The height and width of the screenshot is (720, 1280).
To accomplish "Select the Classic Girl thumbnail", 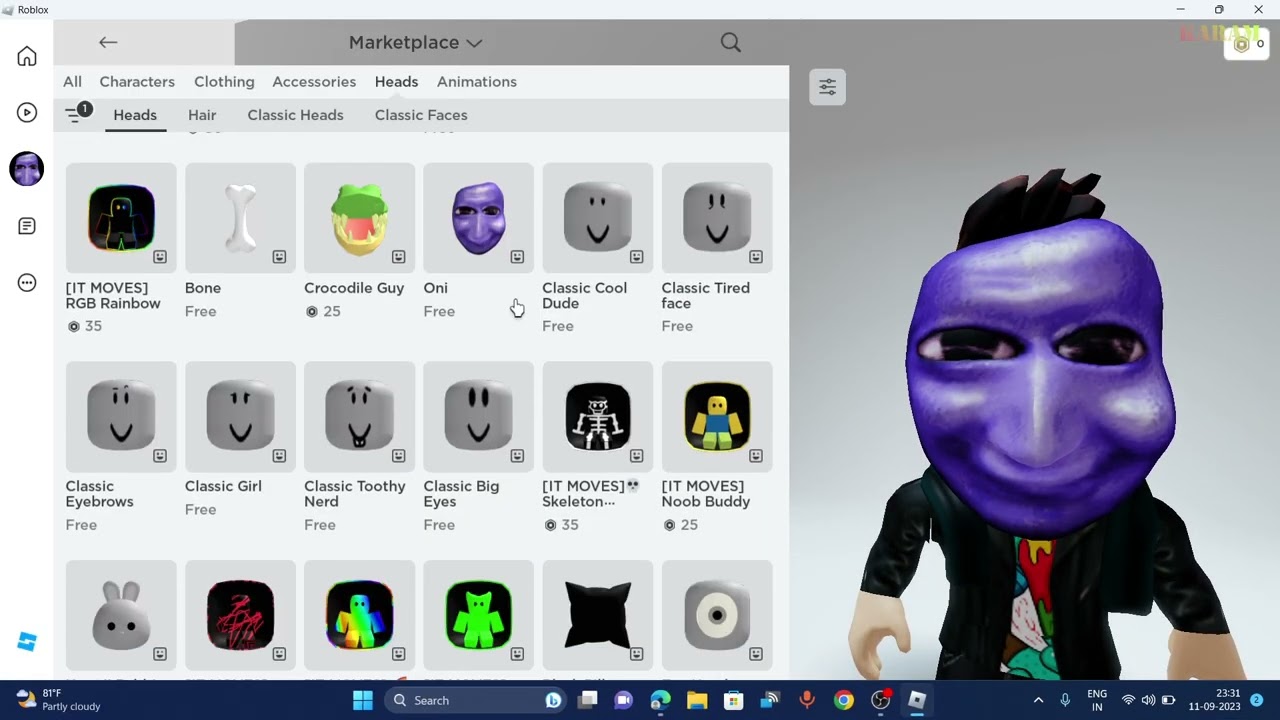I will pyautogui.click(x=240, y=416).
